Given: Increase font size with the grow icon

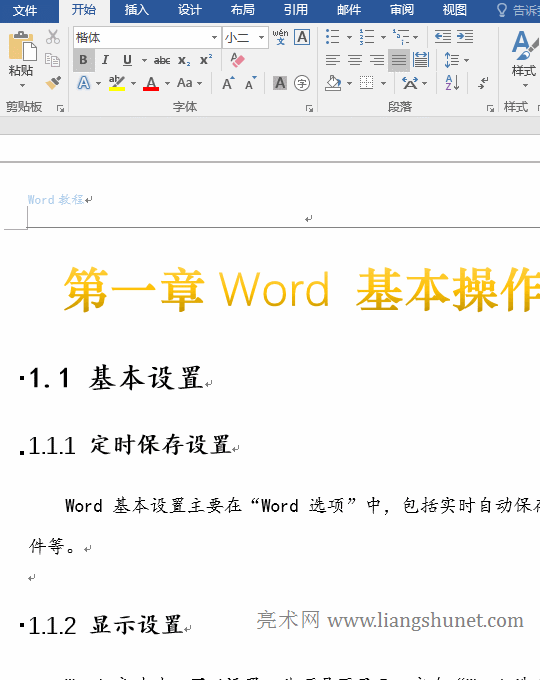Looking at the screenshot, I should point(228,82).
